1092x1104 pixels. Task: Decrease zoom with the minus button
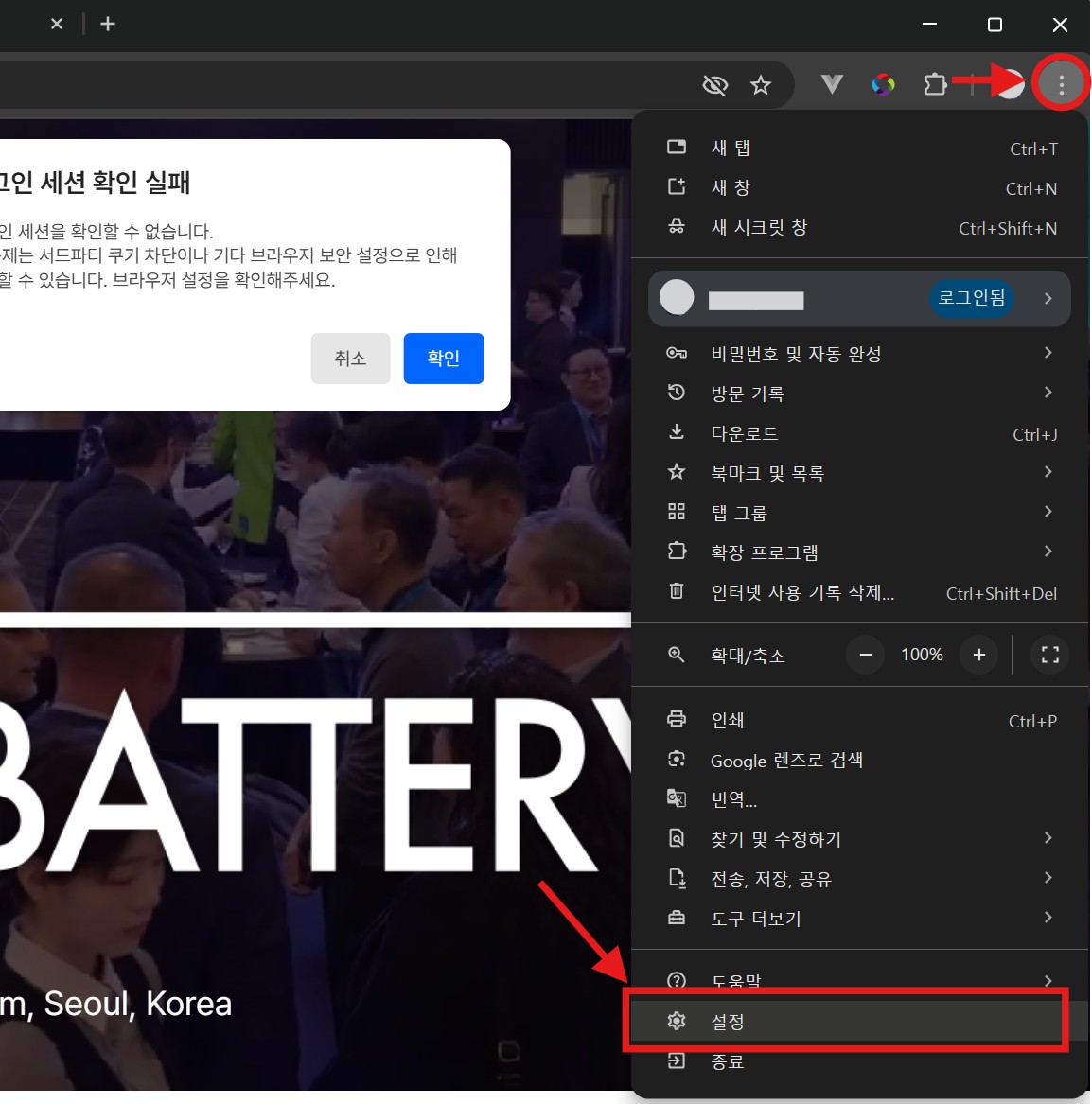coord(865,655)
